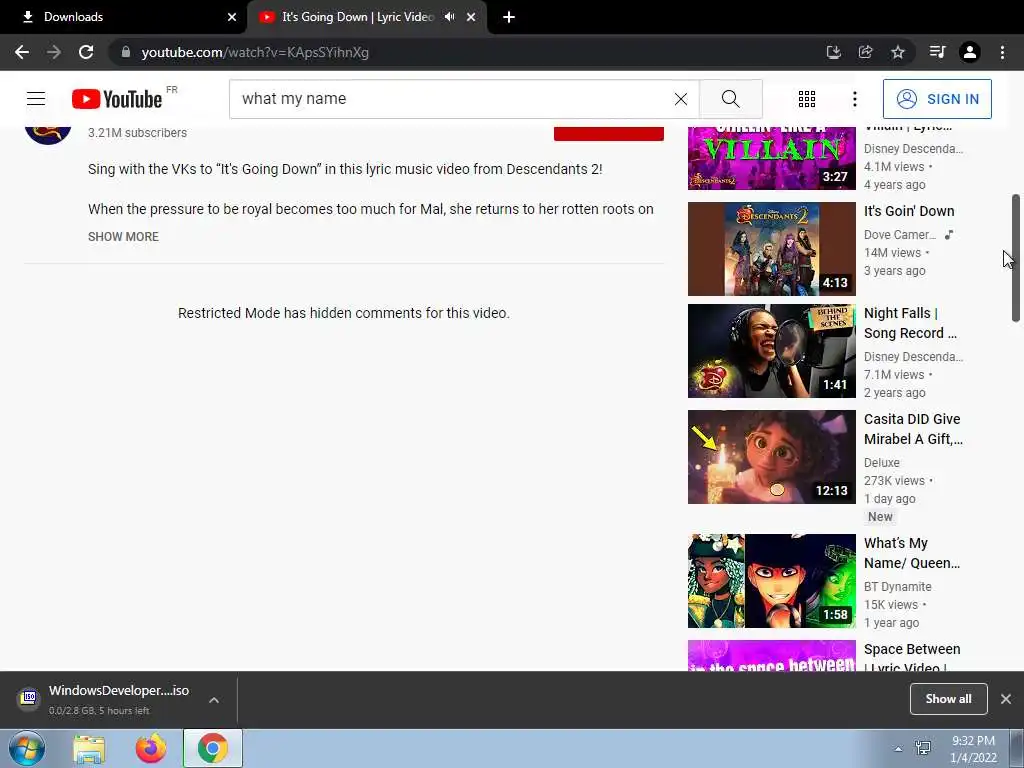Show hidden system tray icons
Image resolution: width=1024 pixels, height=768 pixels.
(898, 749)
